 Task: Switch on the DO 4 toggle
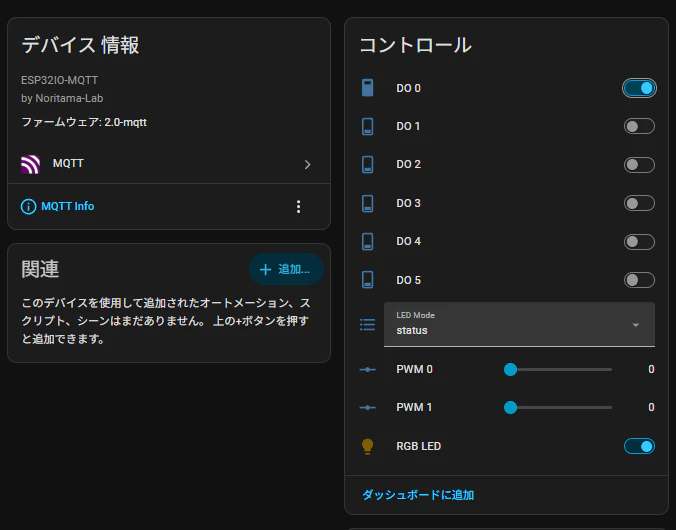[x=639, y=241]
